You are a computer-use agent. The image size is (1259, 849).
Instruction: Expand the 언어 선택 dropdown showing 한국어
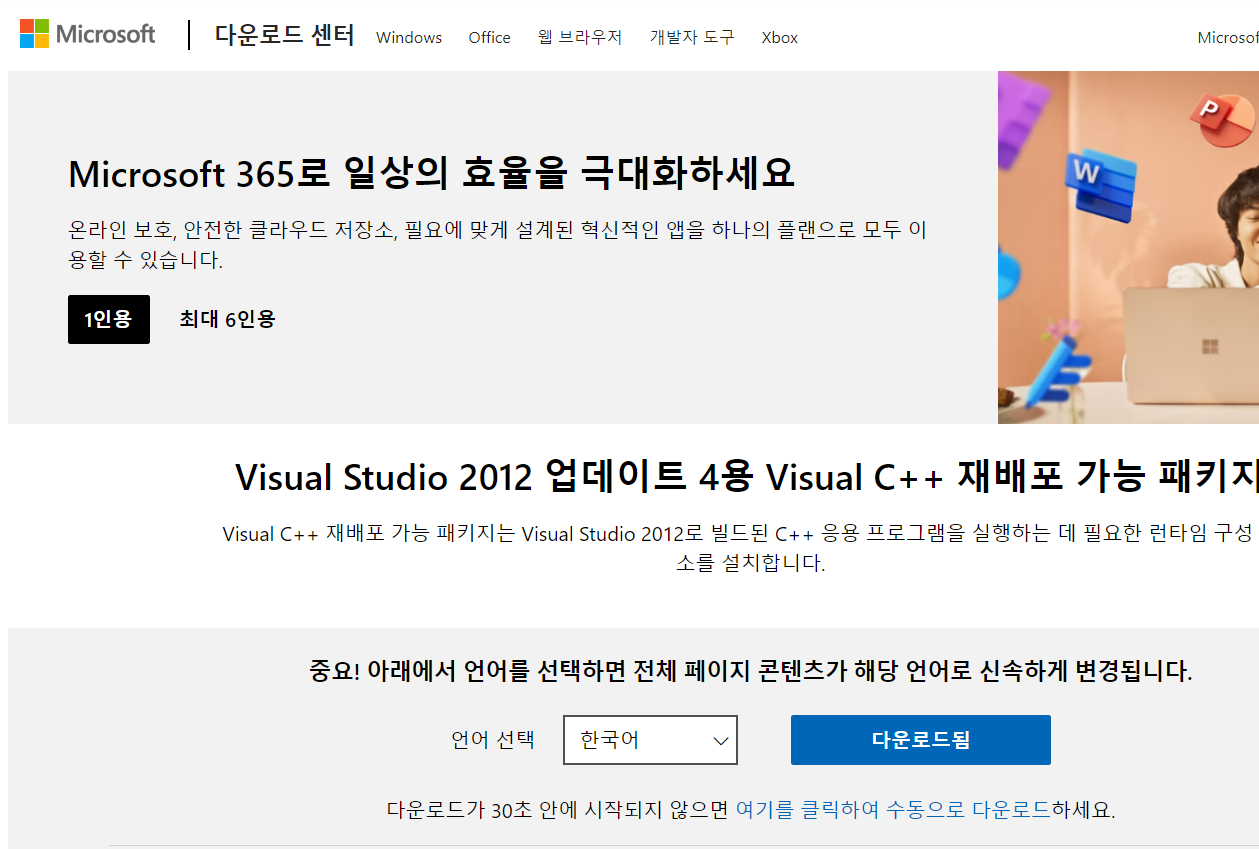coord(650,740)
